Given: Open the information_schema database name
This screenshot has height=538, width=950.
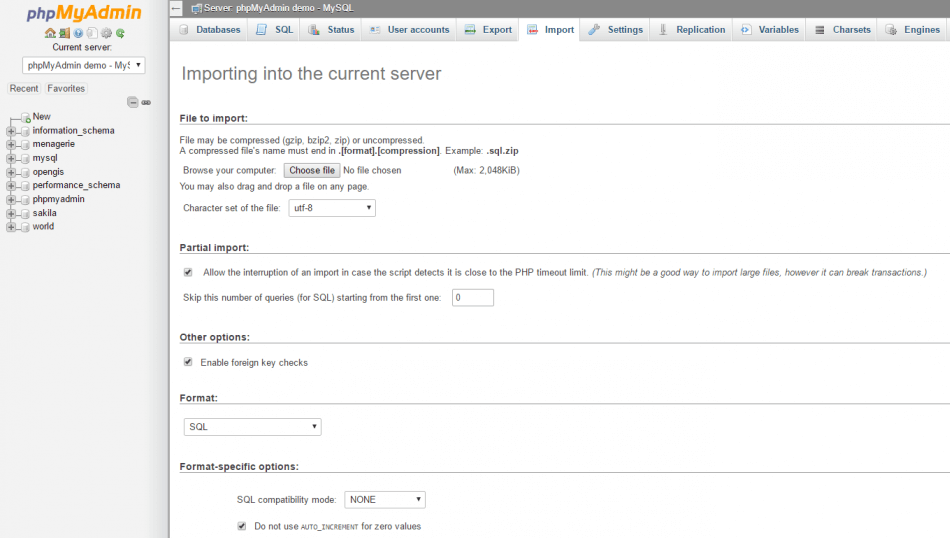Looking at the screenshot, I should coord(73,130).
